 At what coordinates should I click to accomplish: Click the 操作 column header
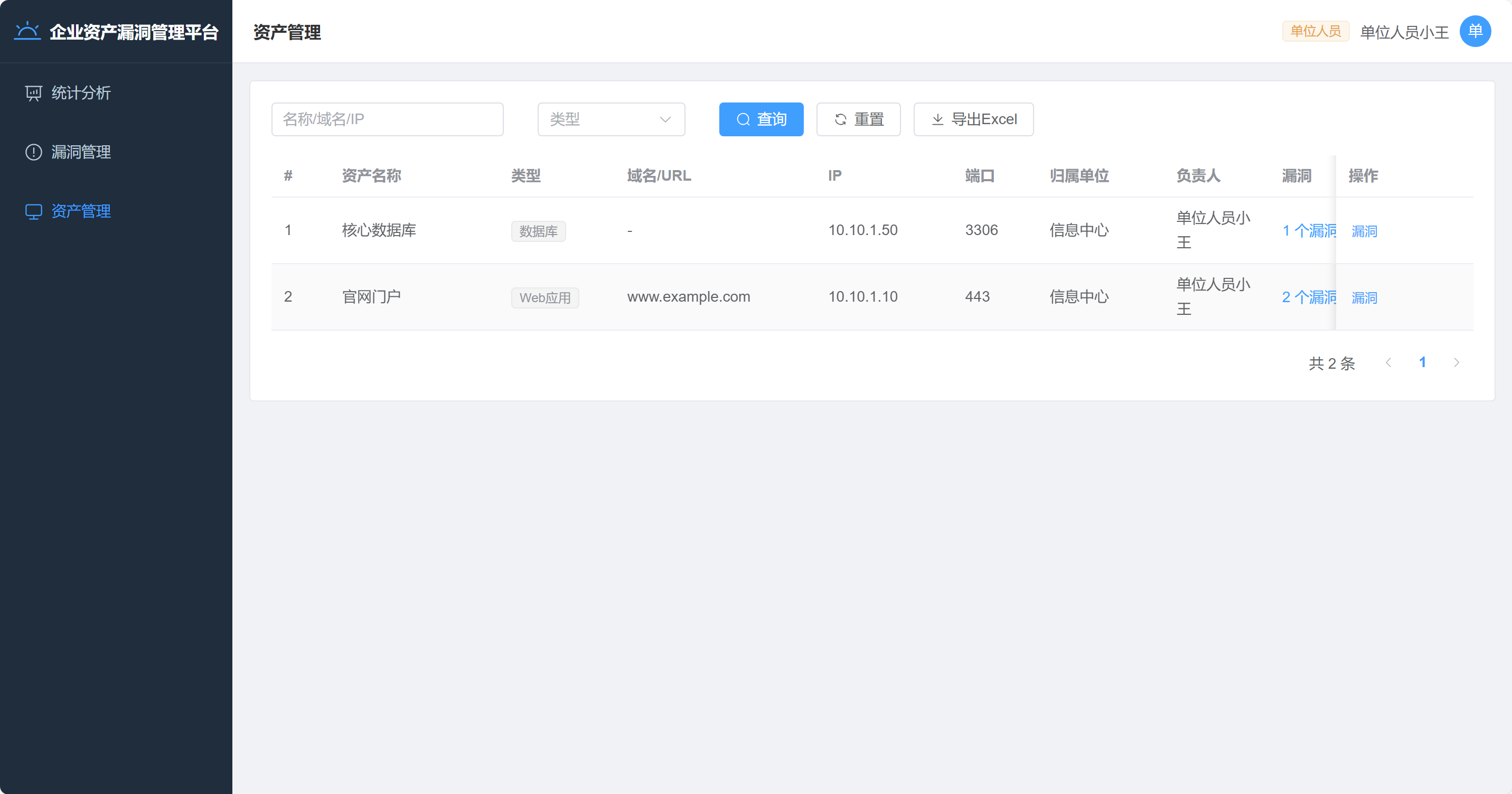click(1363, 175)
